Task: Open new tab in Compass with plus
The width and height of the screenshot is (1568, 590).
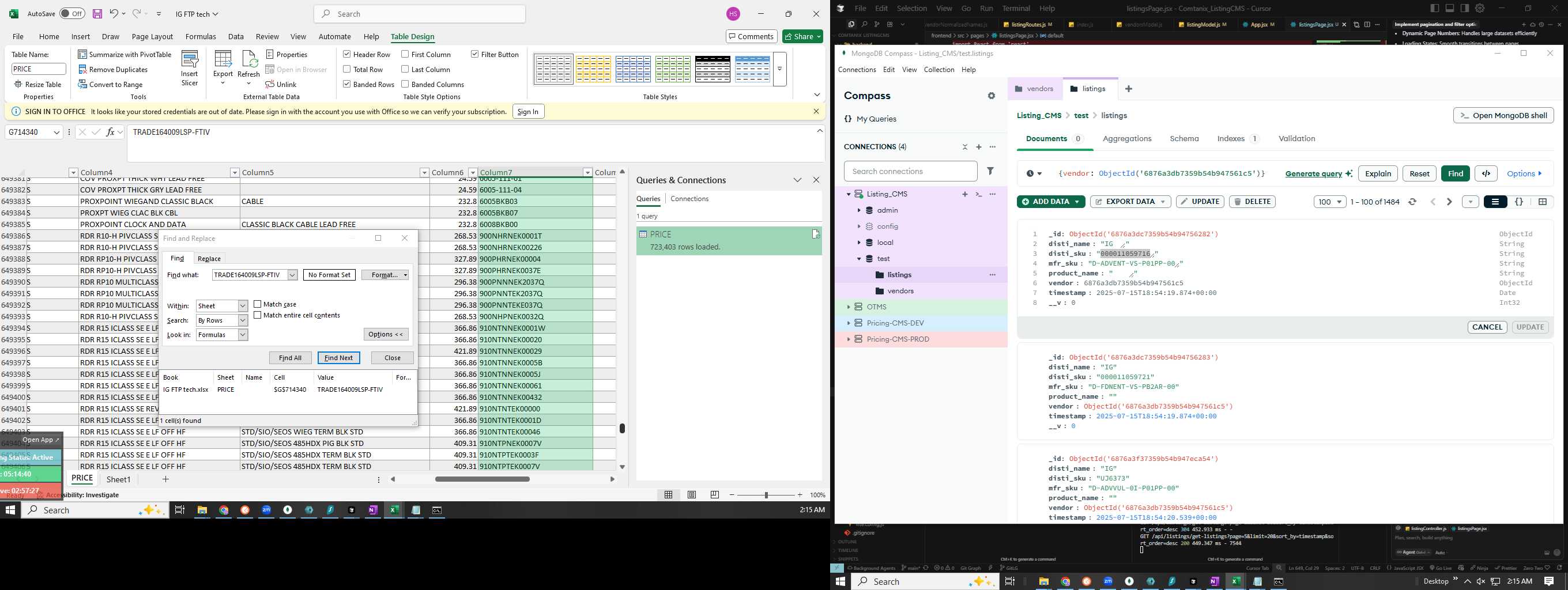Action: tap(1129, 89)
